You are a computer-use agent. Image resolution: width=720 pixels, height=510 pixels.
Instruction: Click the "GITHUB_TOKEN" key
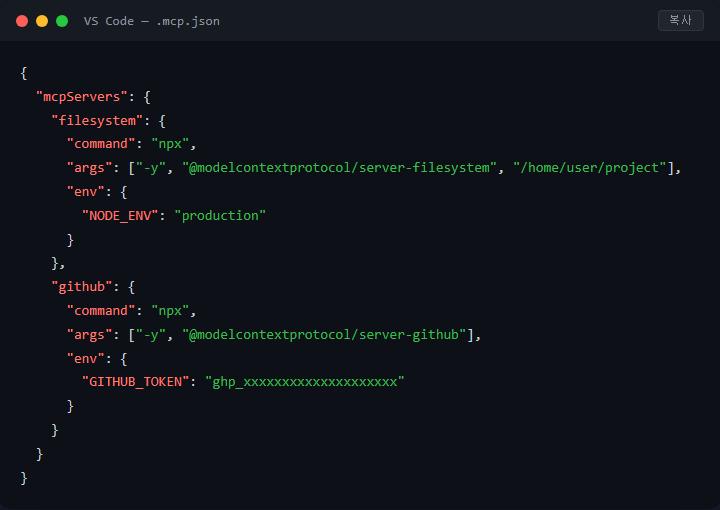pyautogui.click(x=135, y=382)
